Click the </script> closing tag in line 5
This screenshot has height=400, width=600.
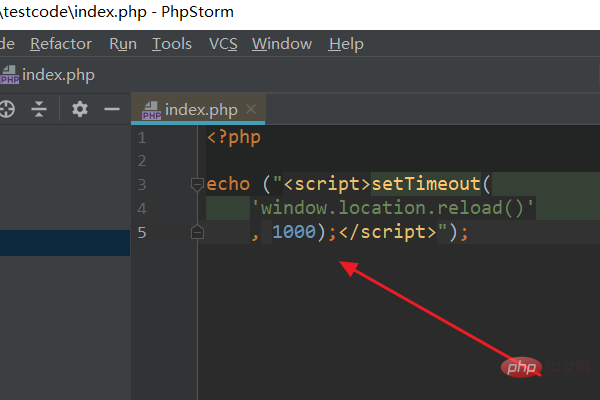(x=388, y=232)
